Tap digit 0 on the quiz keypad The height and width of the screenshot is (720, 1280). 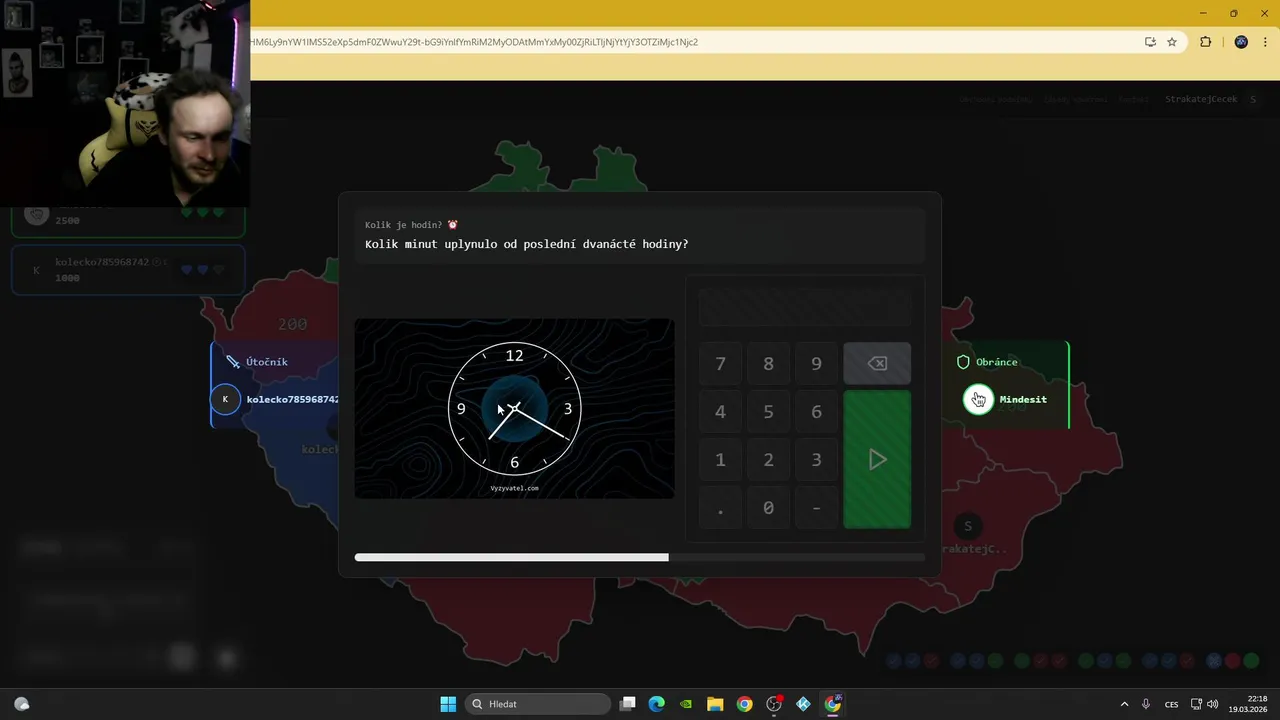click(768, 508)
